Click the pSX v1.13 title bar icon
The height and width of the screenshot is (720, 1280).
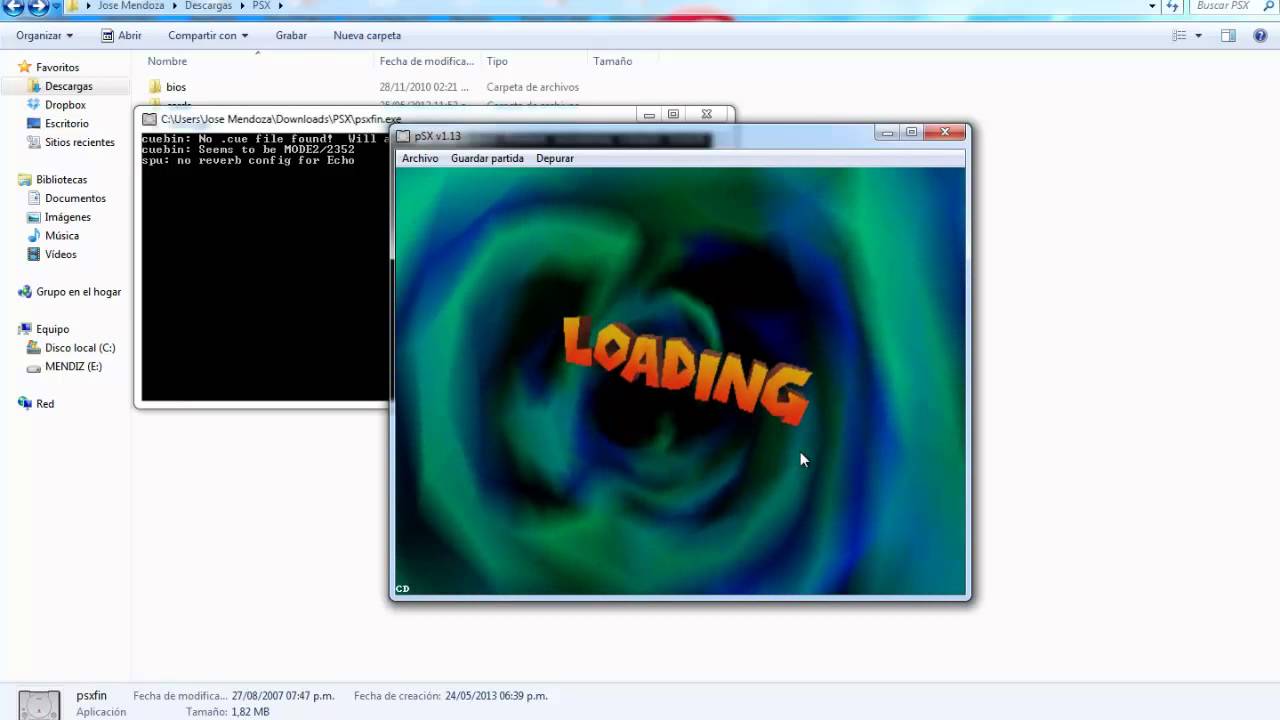coord(403,136)
